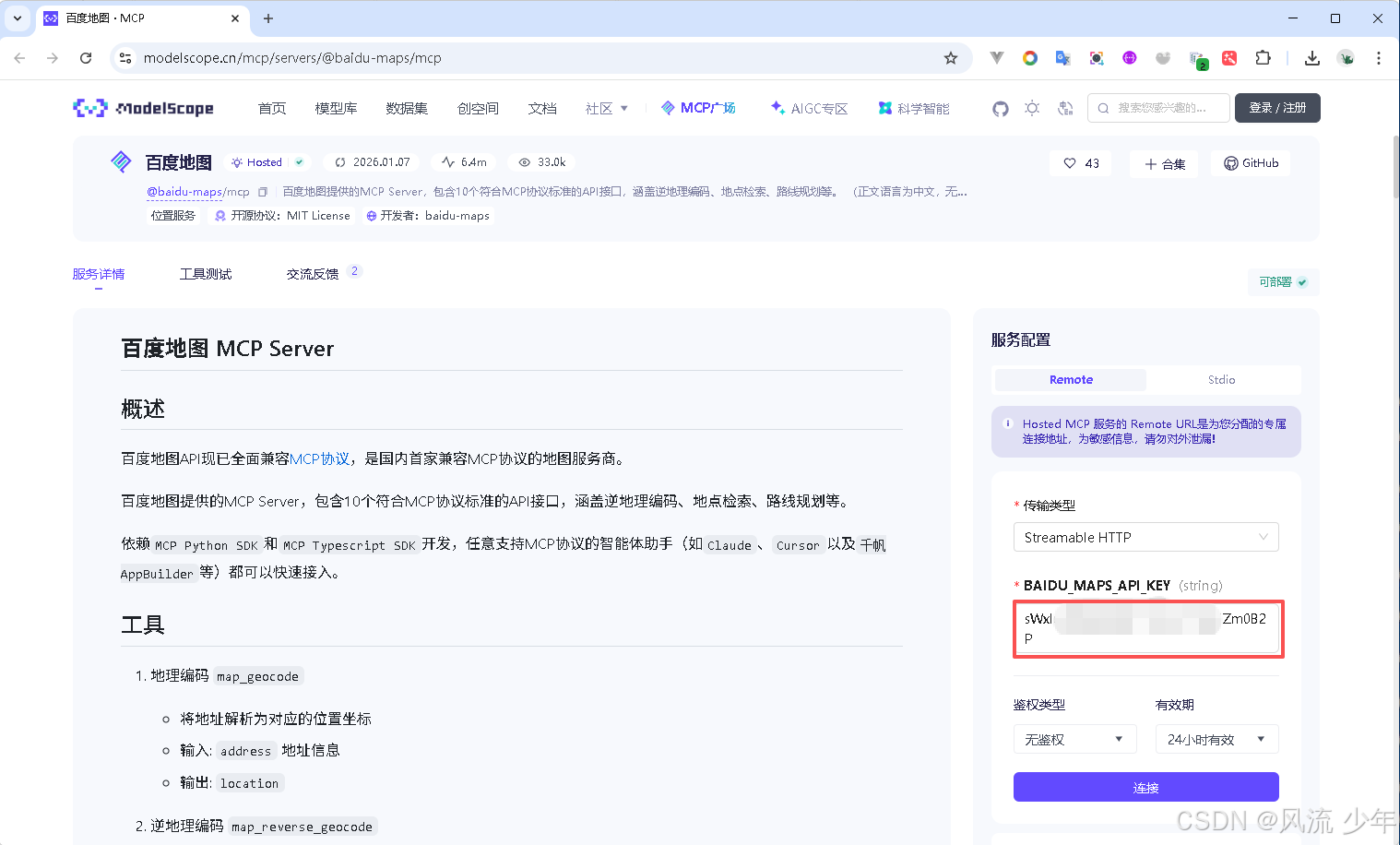
Task: Switch transport to Stdio mode
Action: [1221, 379]
